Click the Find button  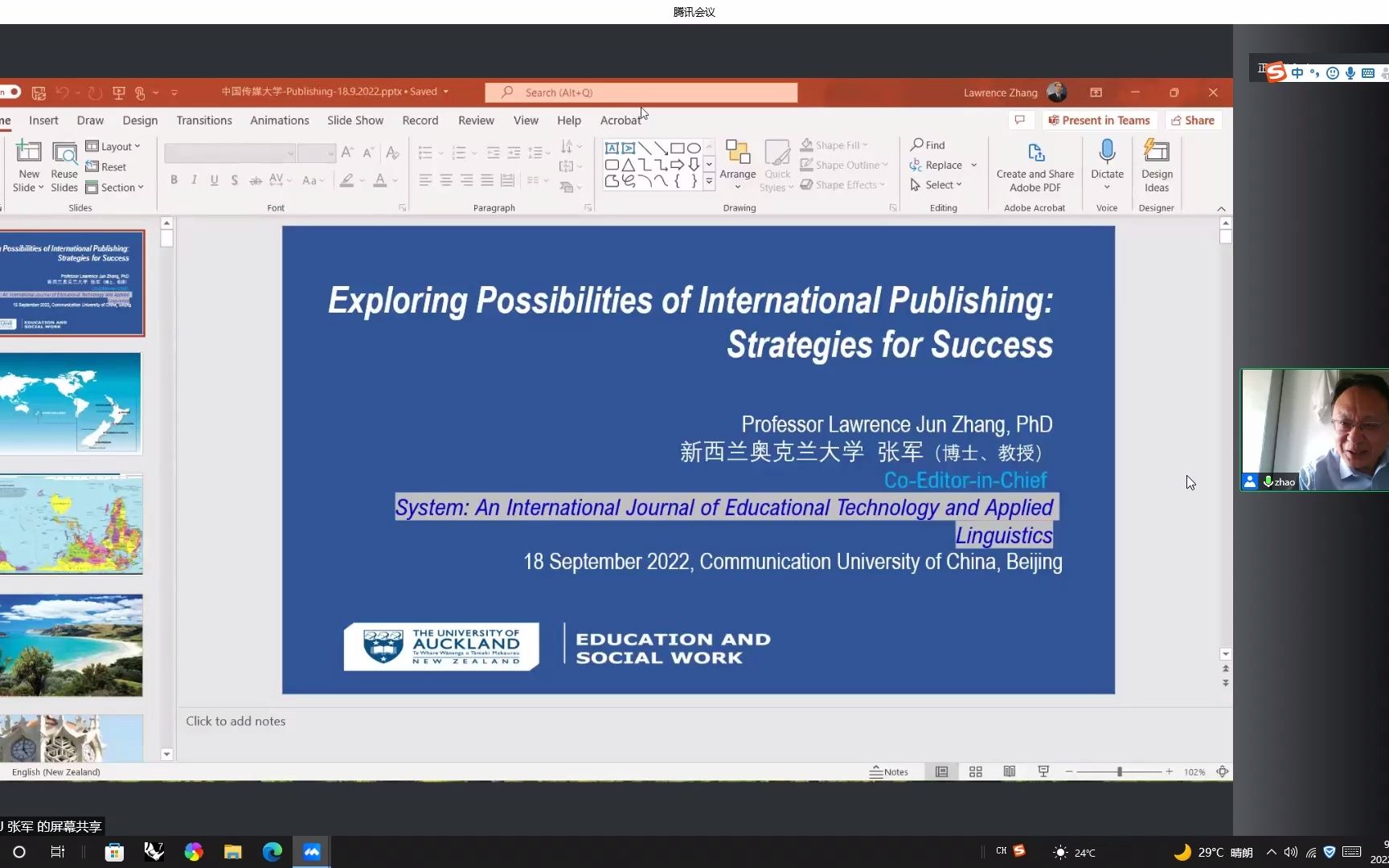928,145
